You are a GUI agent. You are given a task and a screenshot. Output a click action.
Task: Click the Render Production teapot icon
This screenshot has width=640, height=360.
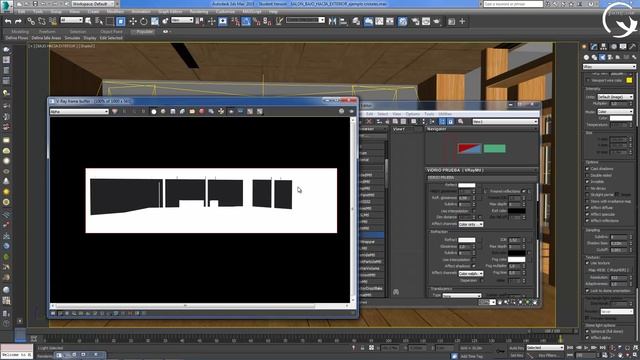437,21
